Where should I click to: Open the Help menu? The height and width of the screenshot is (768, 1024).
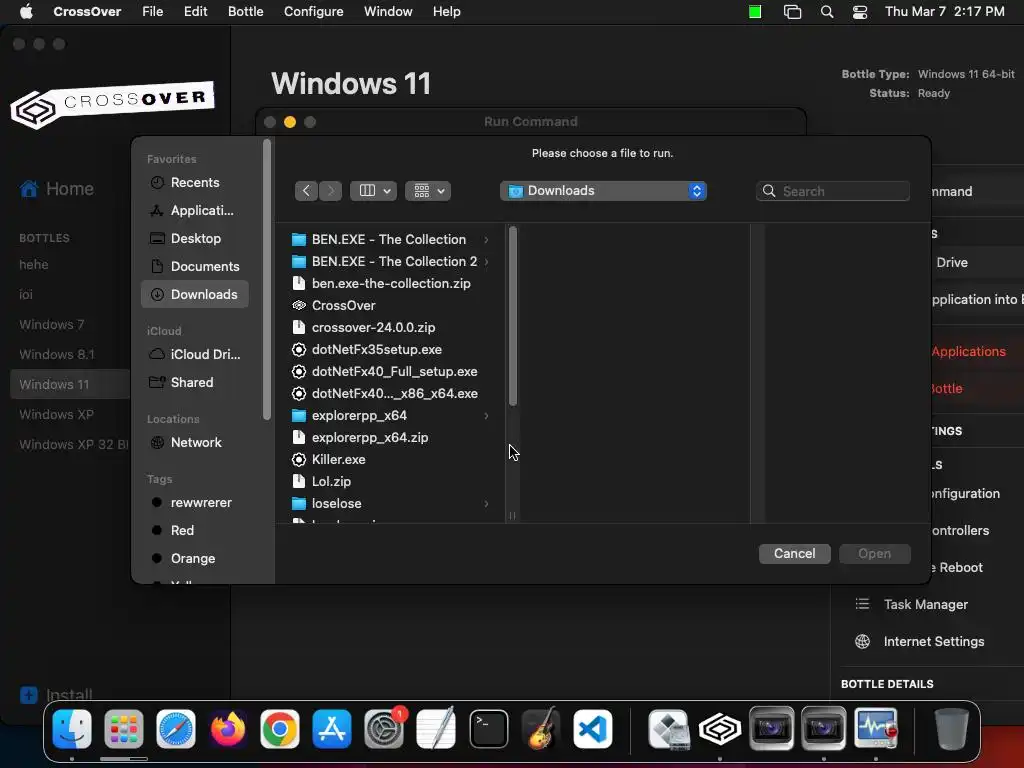(447, 12)
